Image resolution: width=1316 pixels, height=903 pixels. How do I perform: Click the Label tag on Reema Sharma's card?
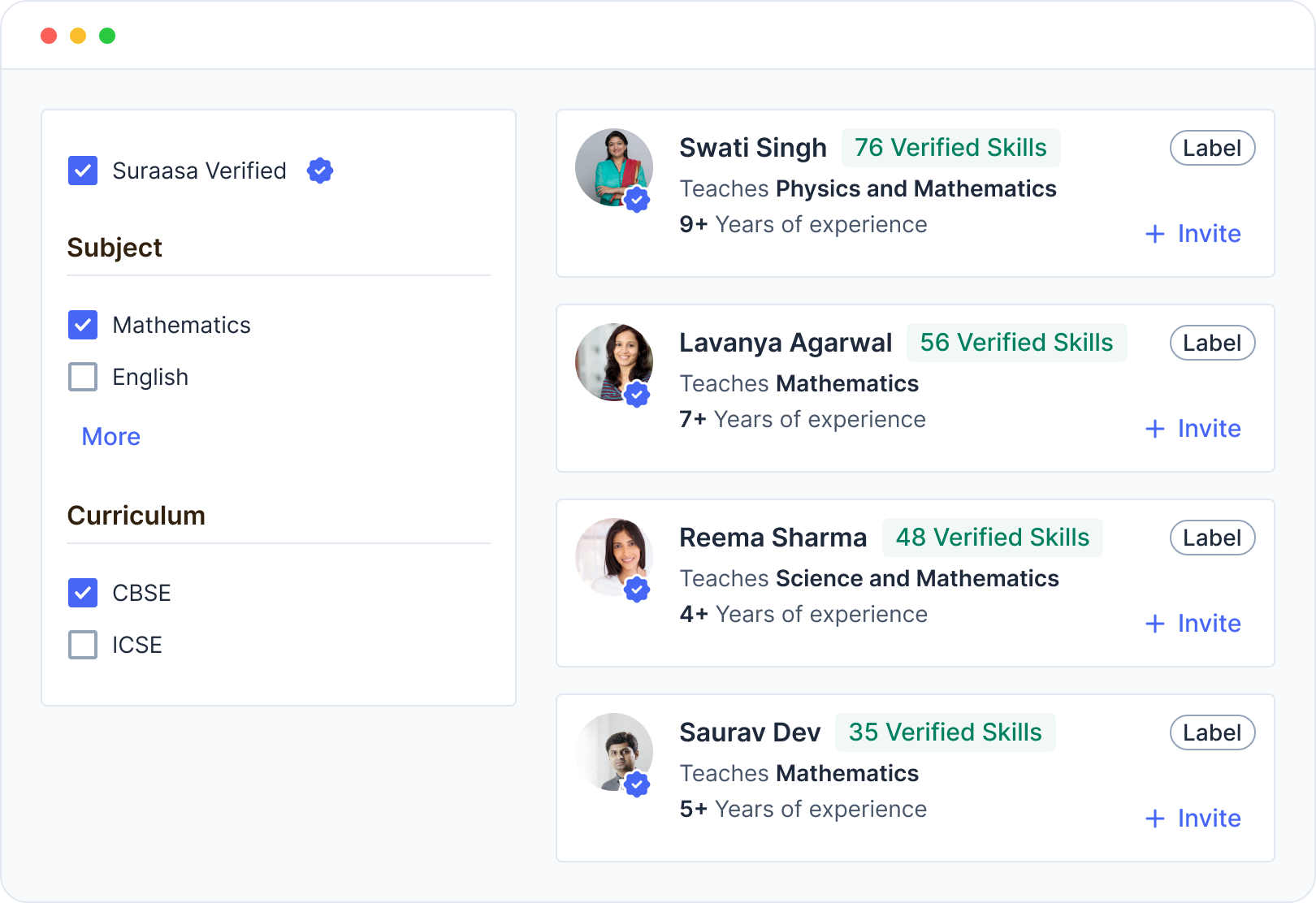(1212, 538)
